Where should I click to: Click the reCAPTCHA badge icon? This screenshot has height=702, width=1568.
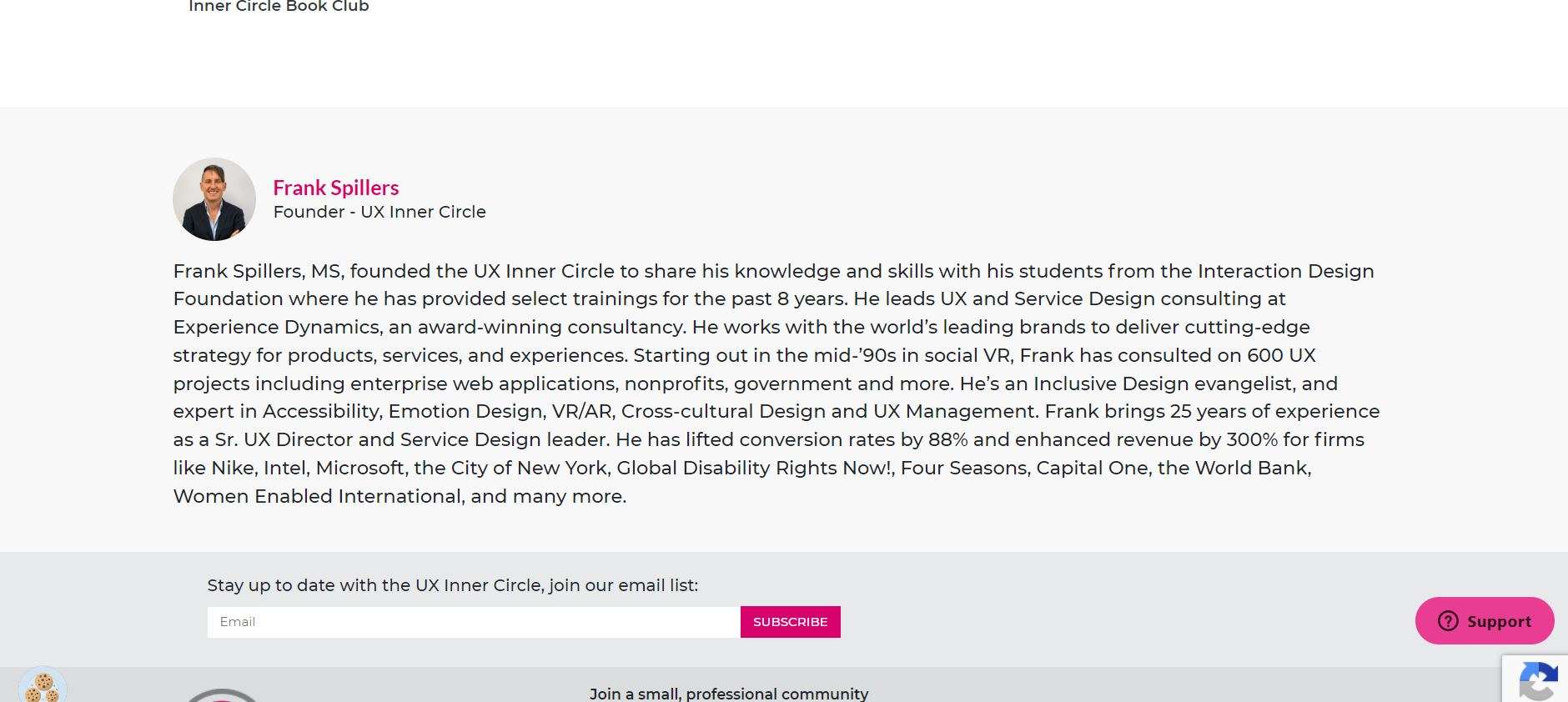pyautogui.click(x=1538, y=681)
